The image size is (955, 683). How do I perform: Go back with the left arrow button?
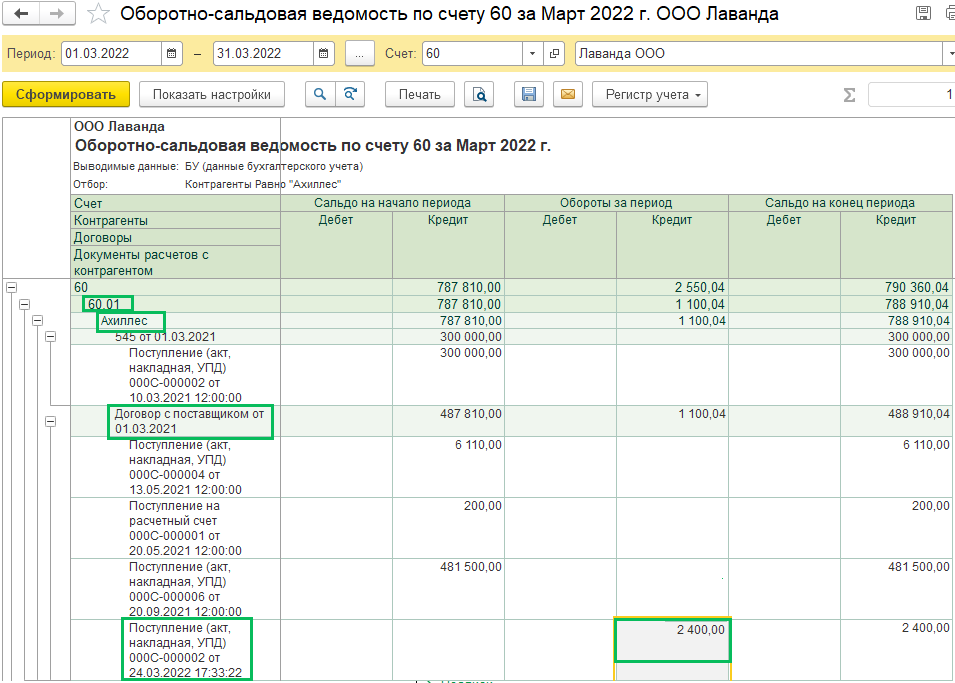pyautogui.click(x=21, y=13)
